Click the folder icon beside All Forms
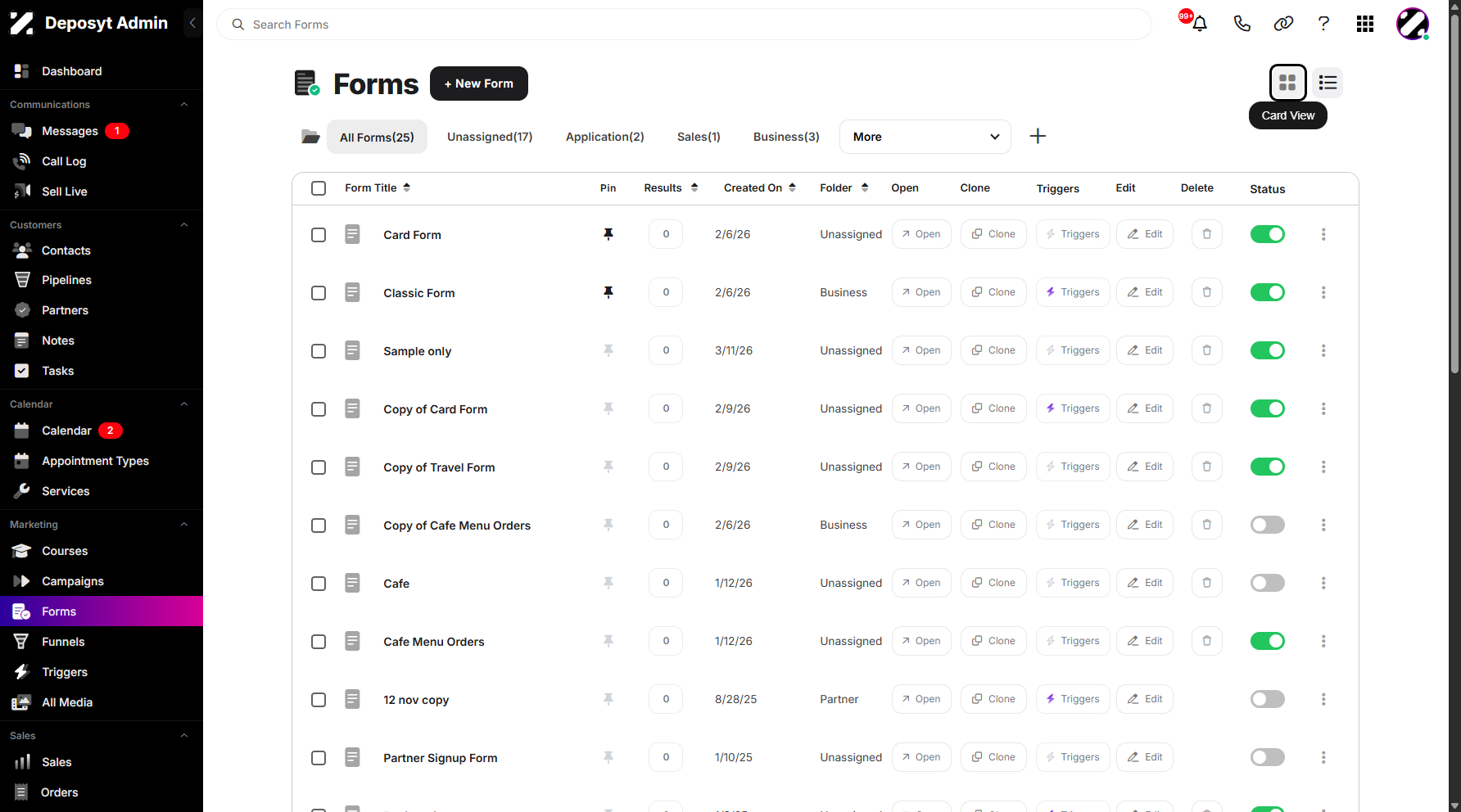 [x=310, y=137]
